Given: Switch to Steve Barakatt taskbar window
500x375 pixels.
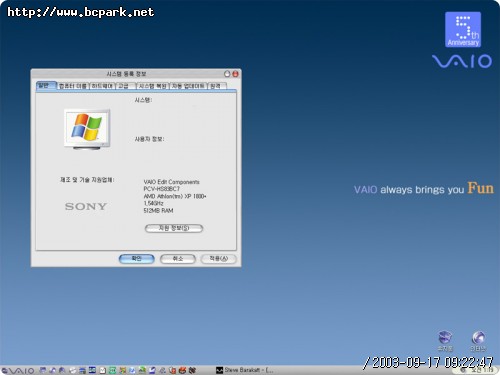Looking at the screenshot, I should (x=244, y=370).
